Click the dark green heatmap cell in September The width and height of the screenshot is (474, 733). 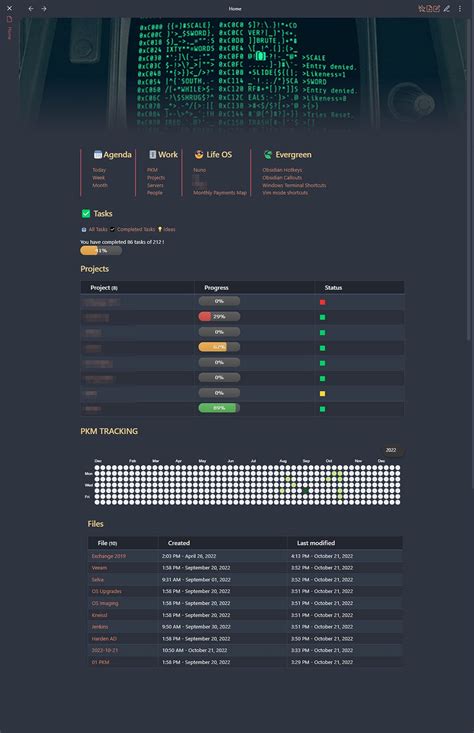point(305,491)
